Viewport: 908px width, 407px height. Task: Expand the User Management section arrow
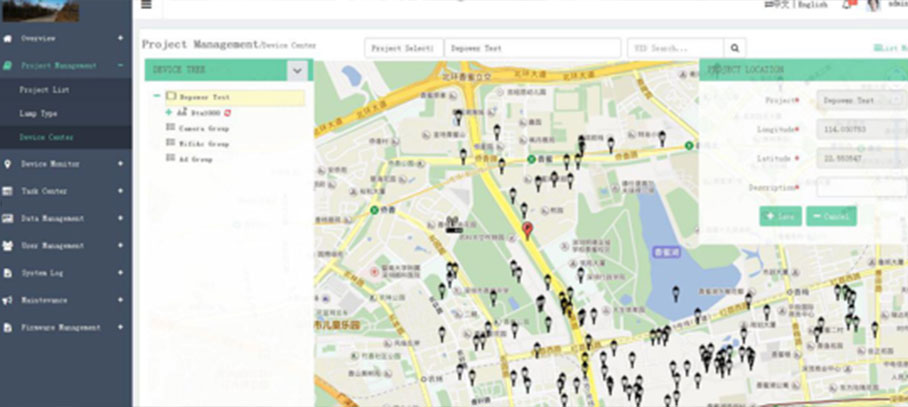[x=120, y=245]
